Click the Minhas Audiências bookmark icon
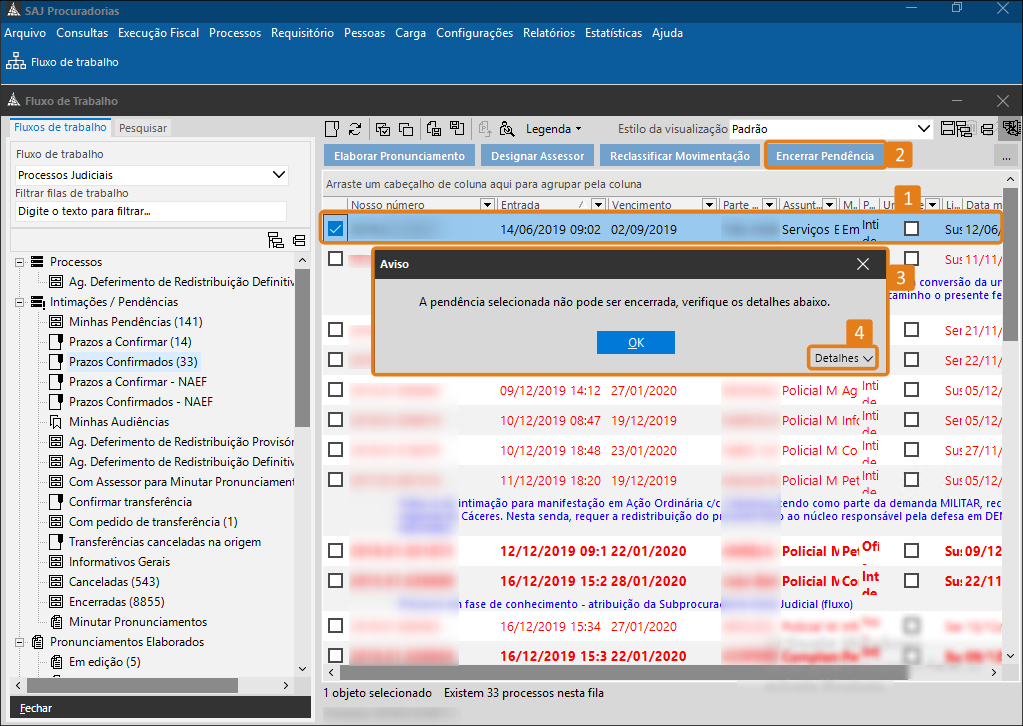The height and width of the screenshot is (726, 1023). coord(56,422)
